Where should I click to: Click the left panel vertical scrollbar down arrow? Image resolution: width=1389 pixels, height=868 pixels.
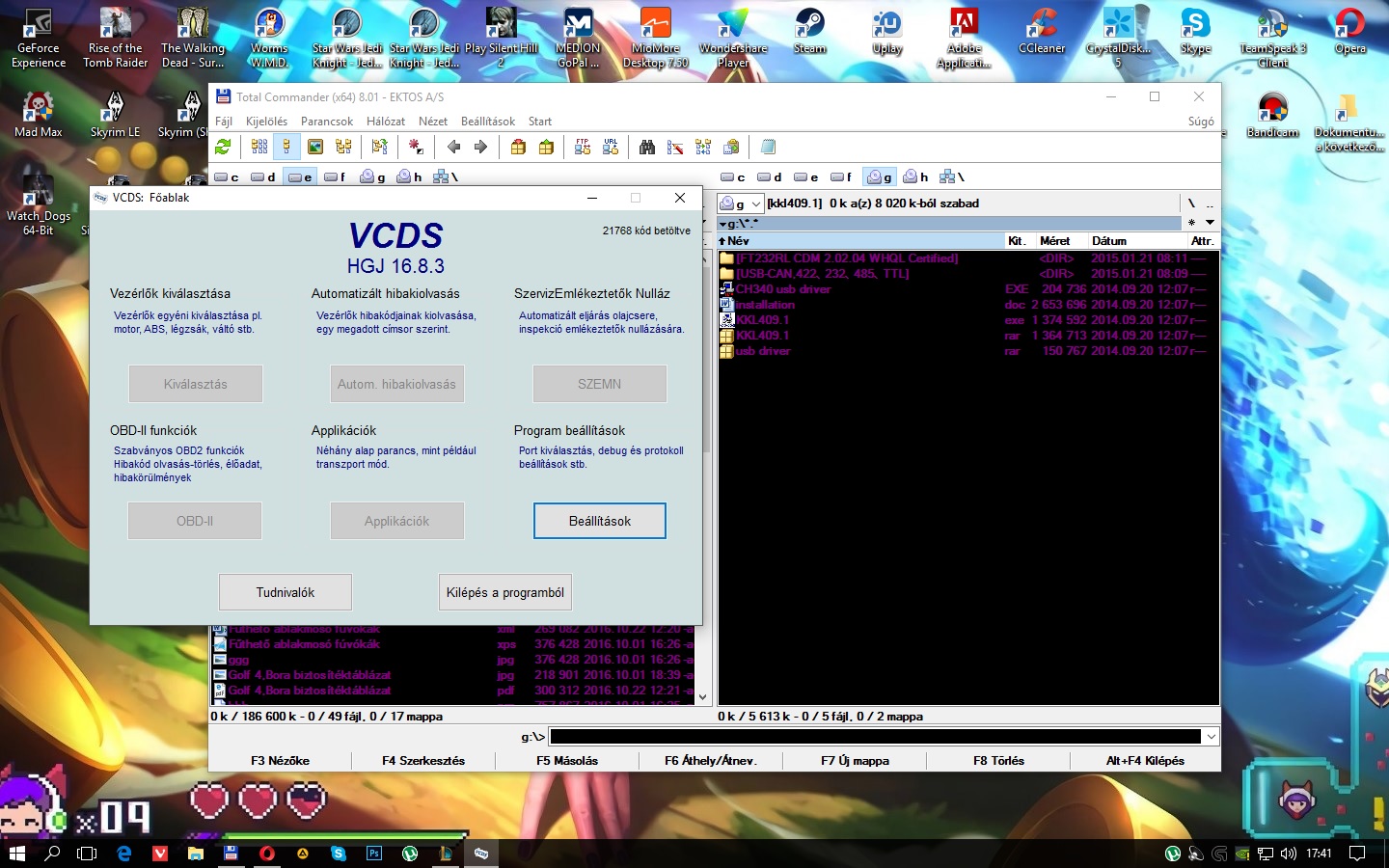[x=703, y=696]
